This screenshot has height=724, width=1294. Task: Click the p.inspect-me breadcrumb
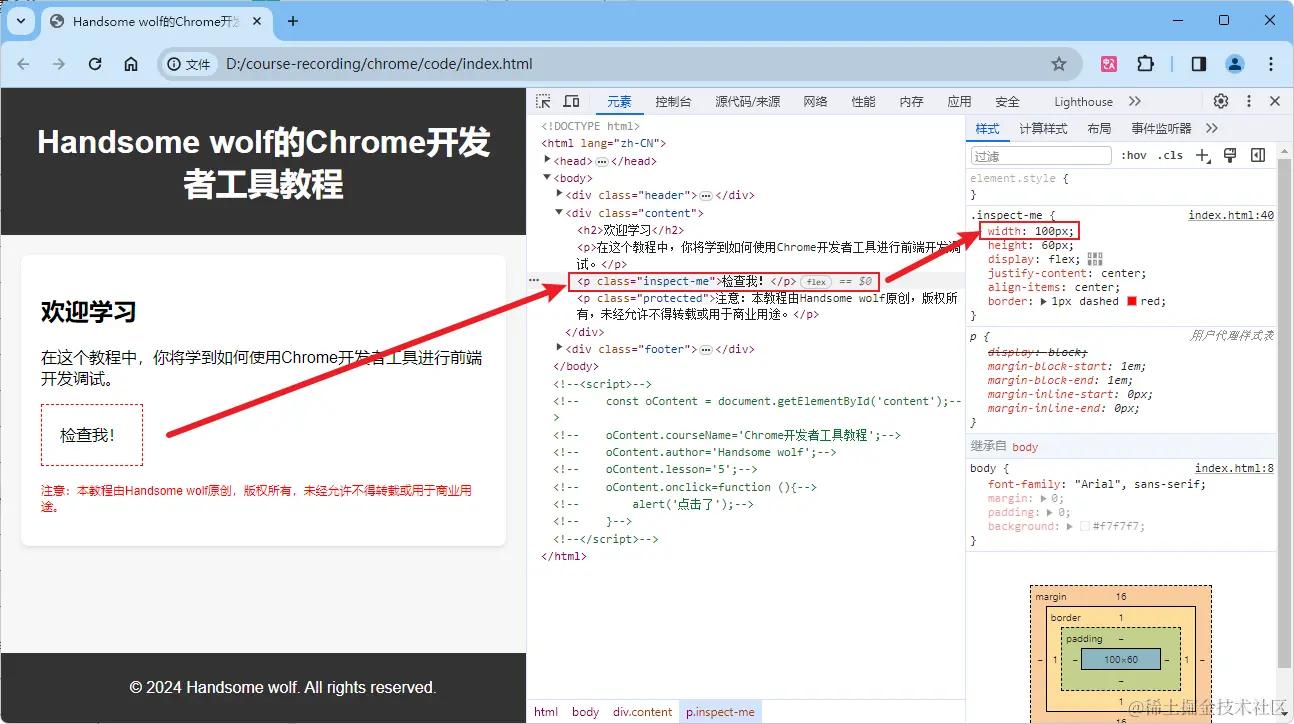tap(720, 712)
